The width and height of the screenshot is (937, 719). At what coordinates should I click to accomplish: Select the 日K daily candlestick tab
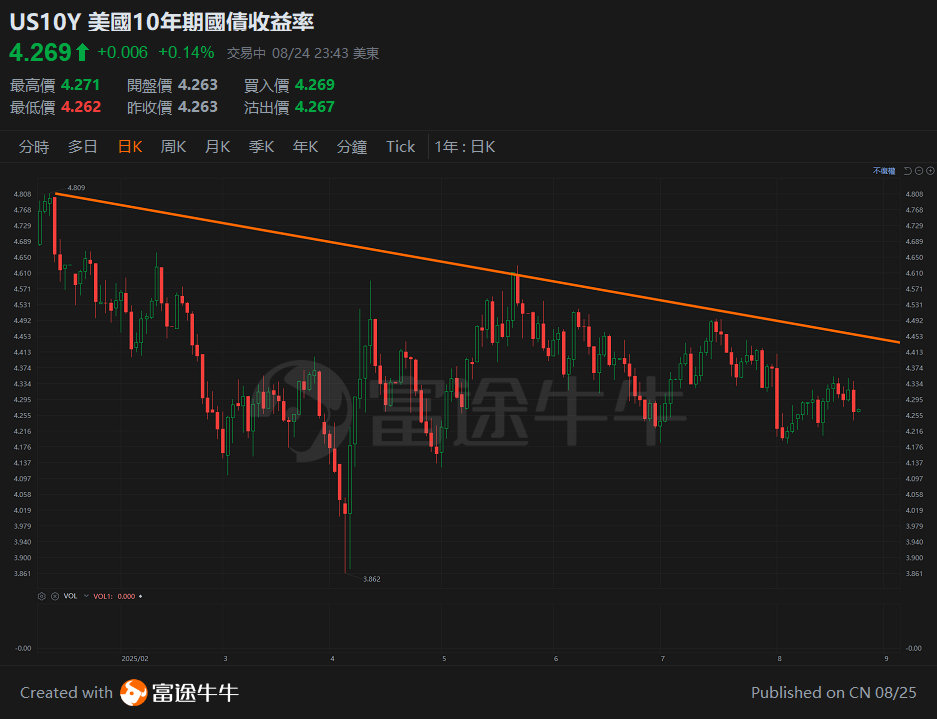(129, 146)
